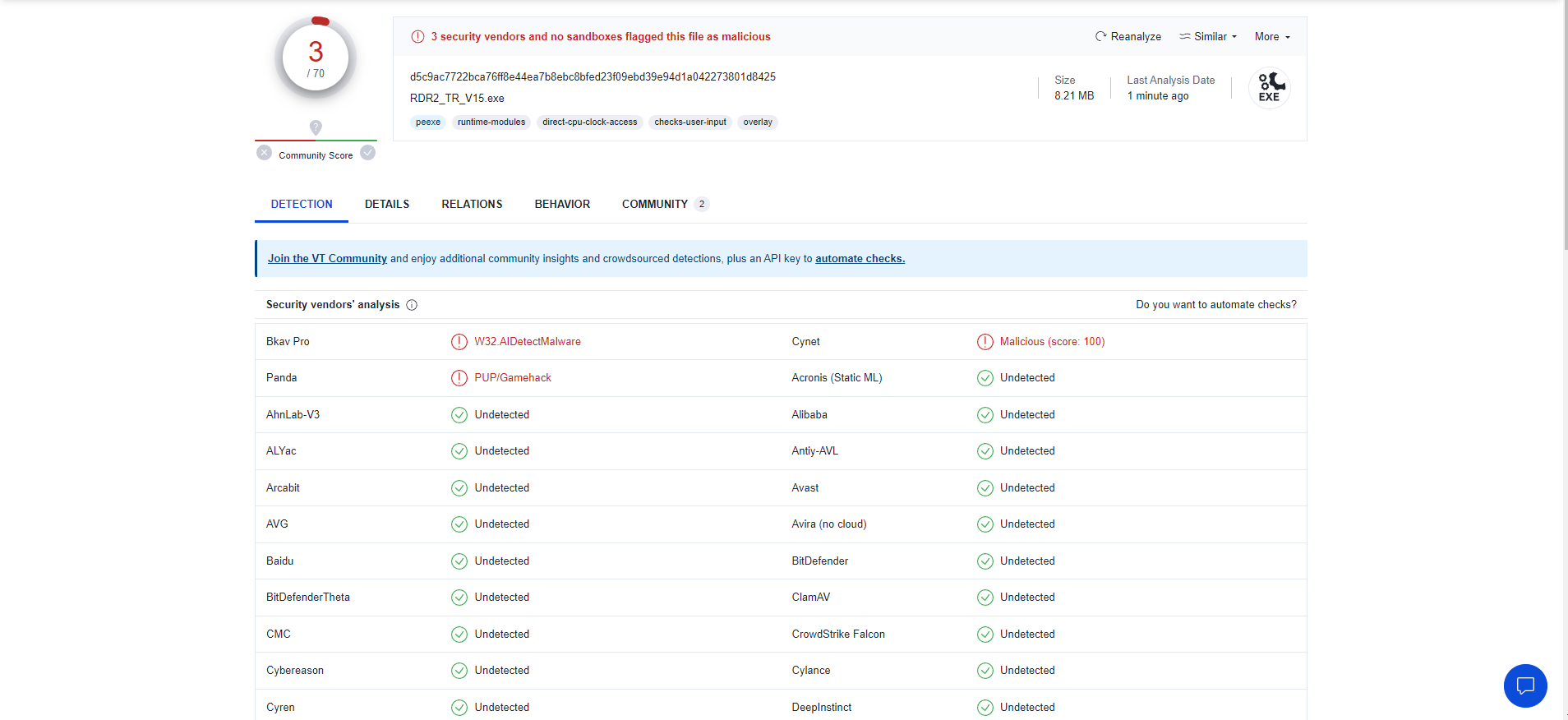The height and width of the screenshot is (720, 1568).
Task: Click ALYac undetected check icon
Action: [459, 451]
